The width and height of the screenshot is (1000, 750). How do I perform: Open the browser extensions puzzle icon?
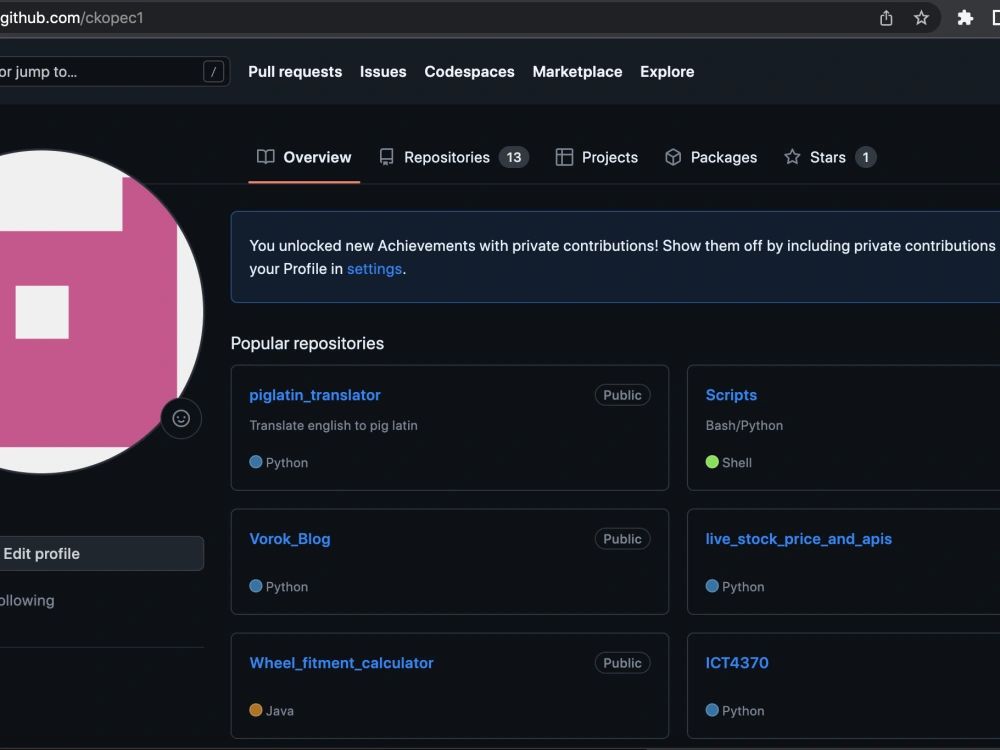(965, 18)
